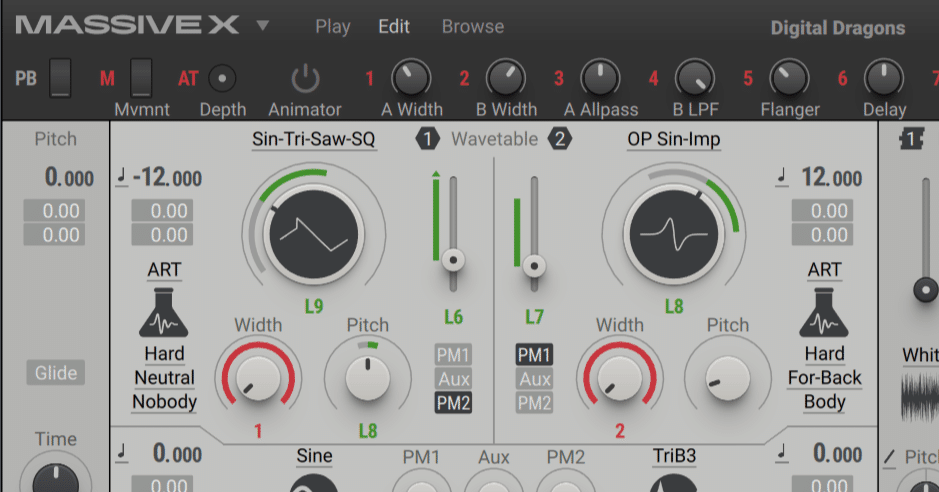Click macro knob 6 Delay

pos(885,78)
